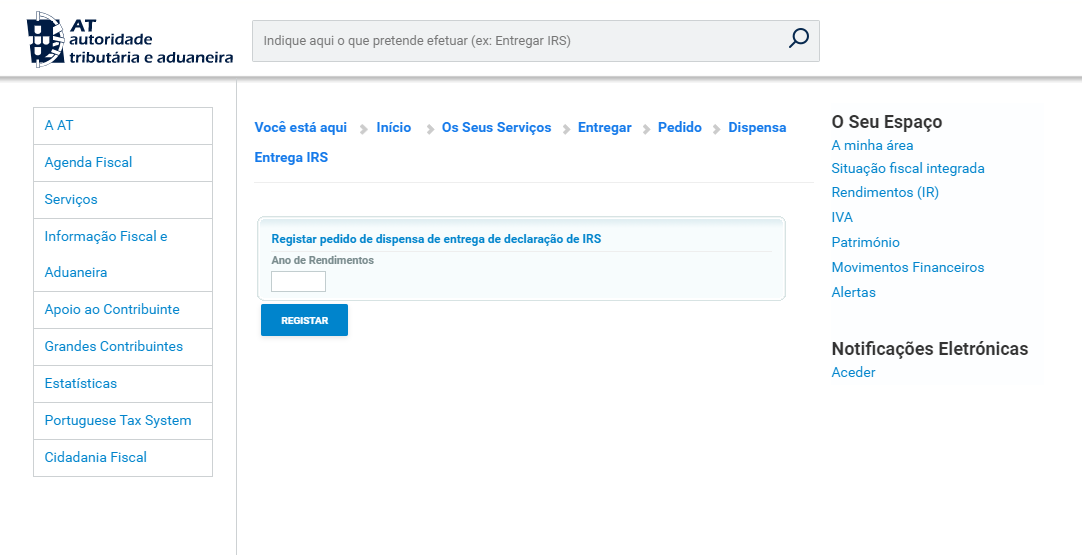The image size is (1082, 555).
Task: Open the IVA link
Action: coord(842,217)
